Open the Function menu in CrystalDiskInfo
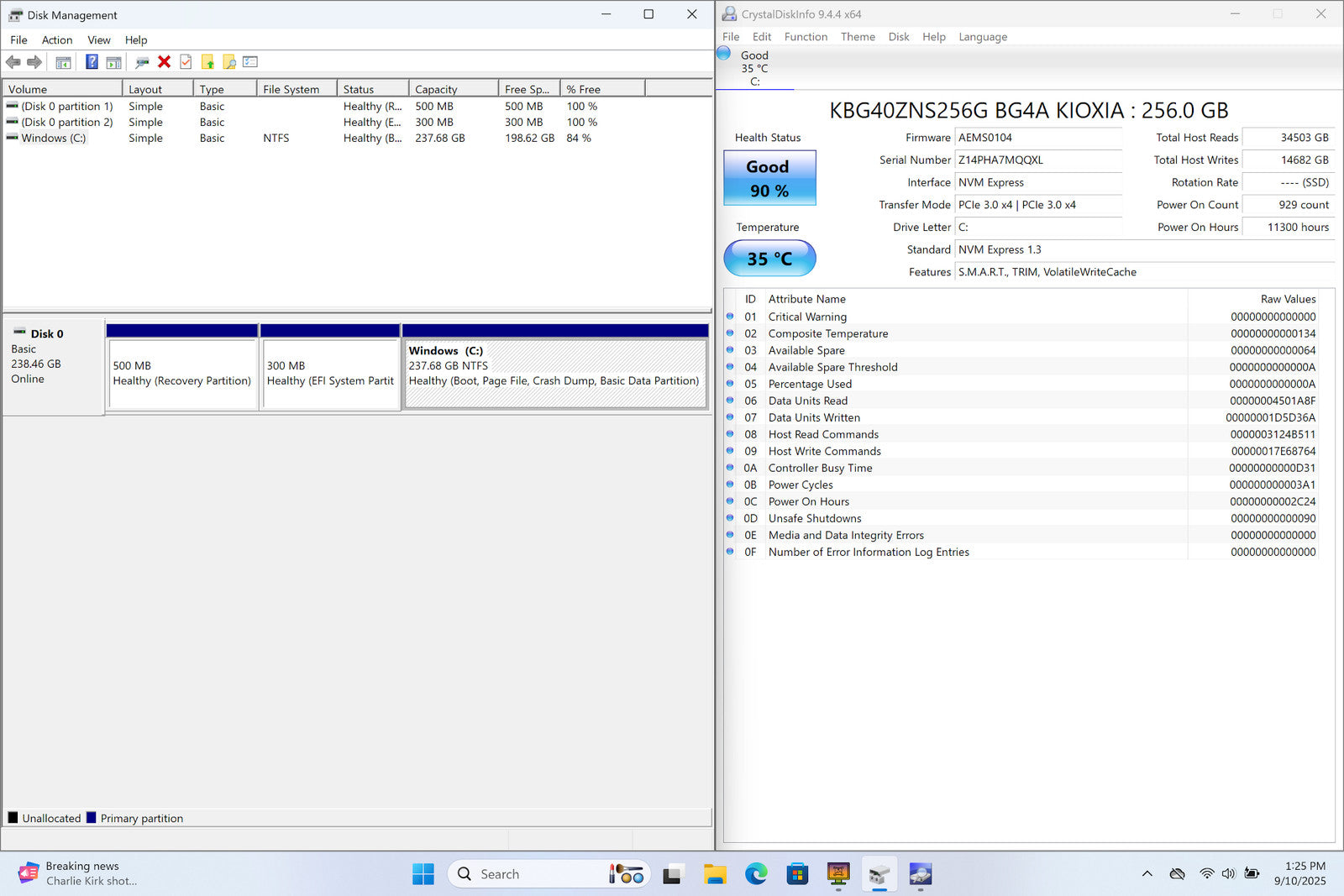 click(x=806, y=37)
